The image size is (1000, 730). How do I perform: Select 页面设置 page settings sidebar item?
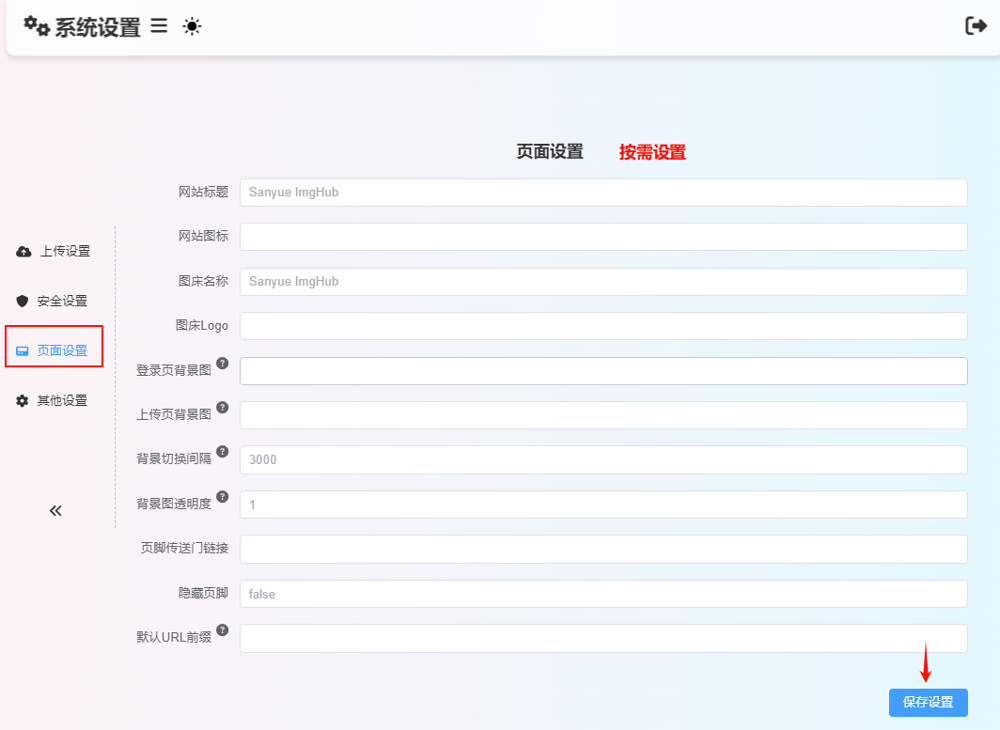tap(54, 351)
